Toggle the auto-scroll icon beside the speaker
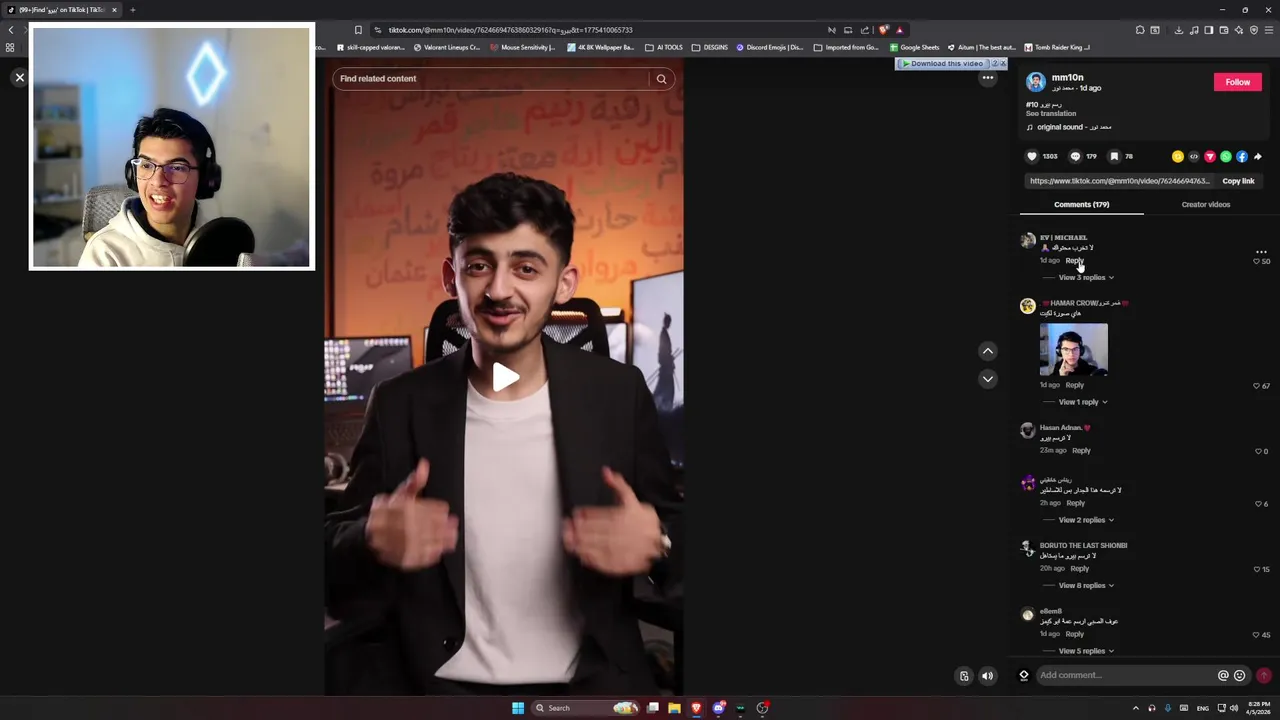The image size is (1280, 720). pyautogui.click(x=964, y=676)
